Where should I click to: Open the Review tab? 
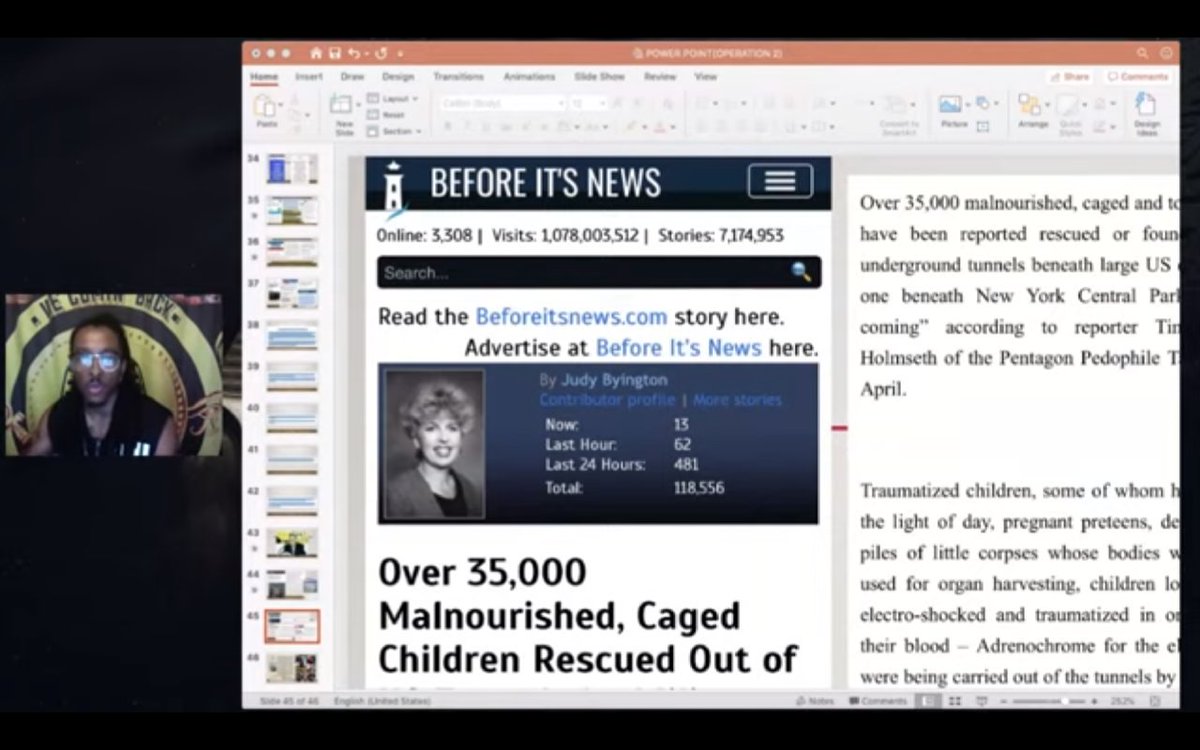coord(660,77)
